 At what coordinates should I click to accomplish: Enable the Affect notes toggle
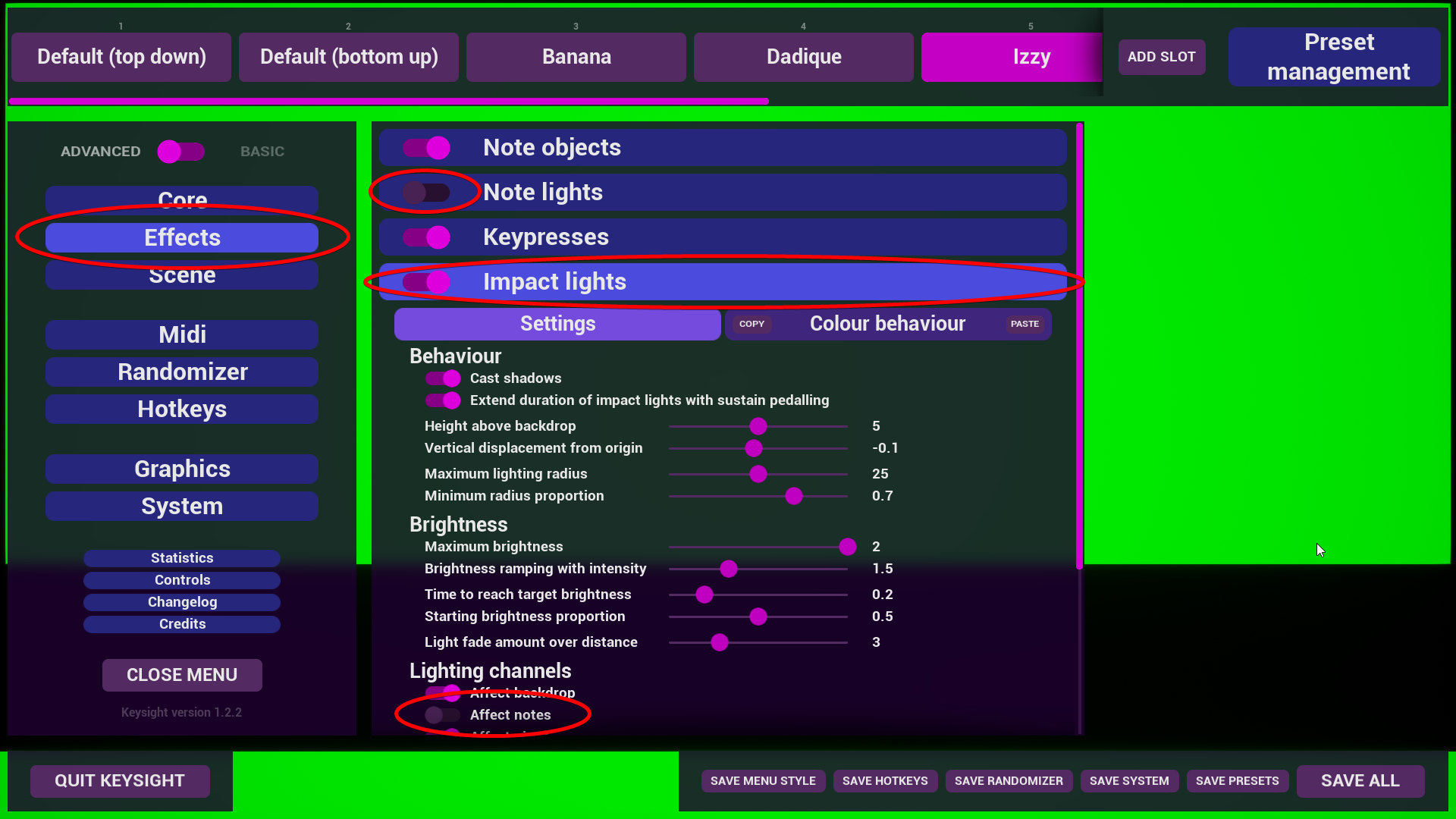coord(442,715)
